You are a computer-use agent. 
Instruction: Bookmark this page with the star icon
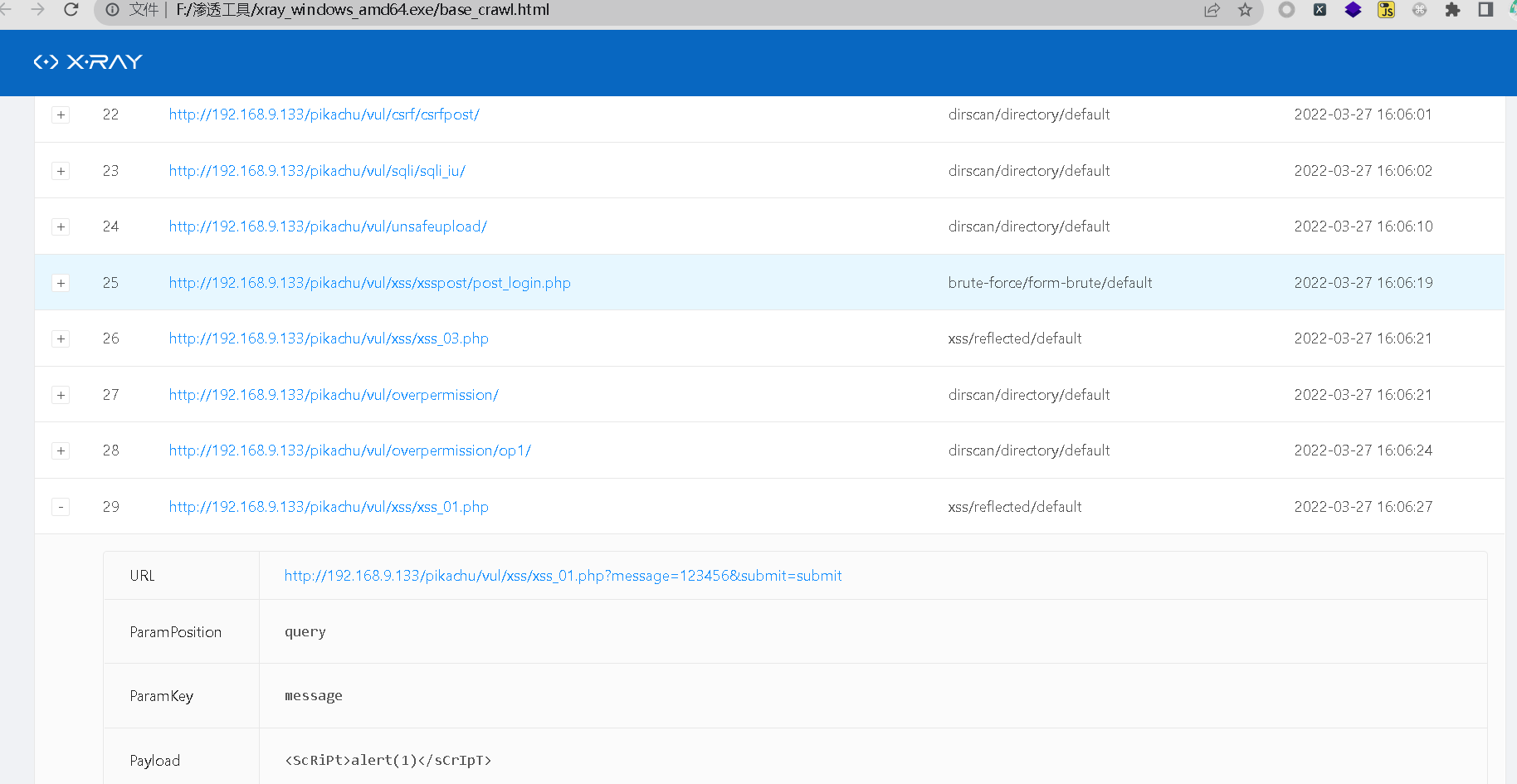pos(1245,10)
